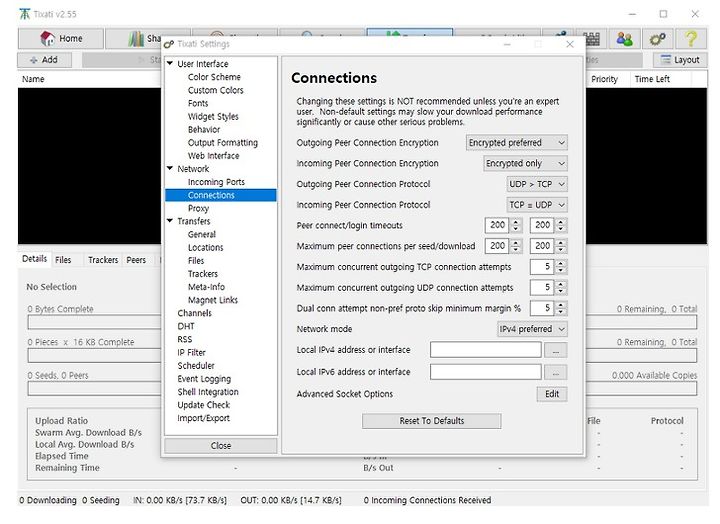Open the Channels people icon in toolbar
The image size is (720, 524).
(624, 39)
